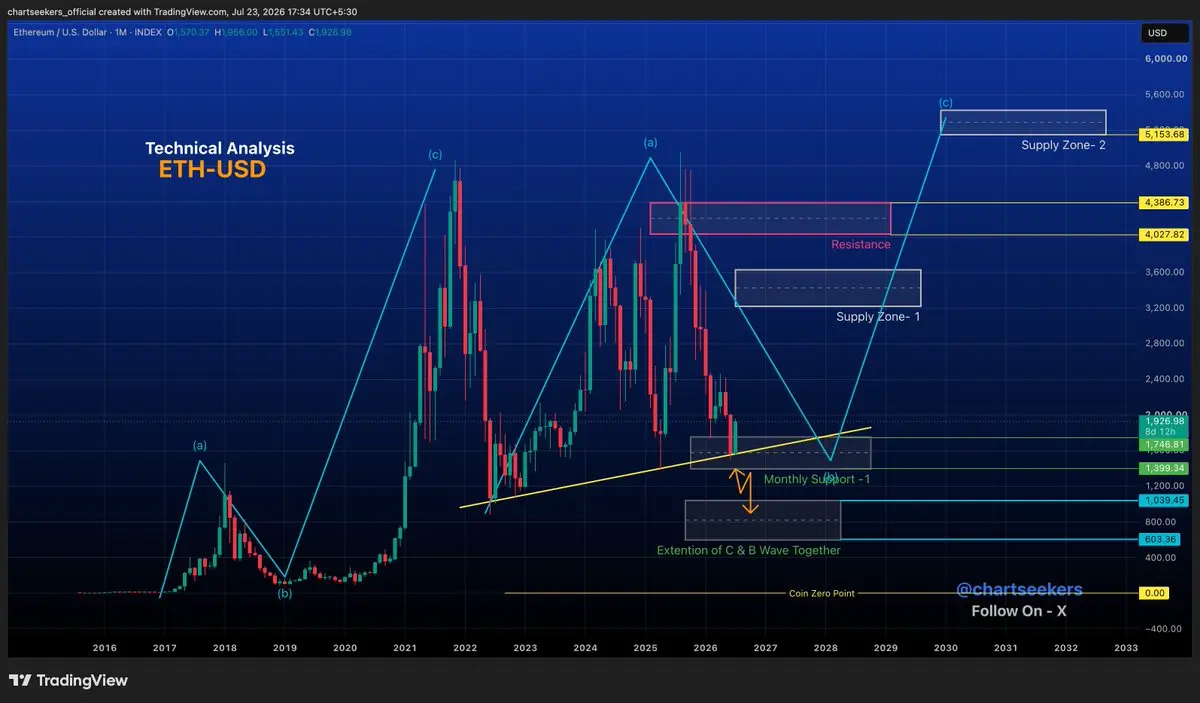Screen dimensions: 1200x703
Task: Click the -400.00 price axis label
Action: pos(1165,628)
